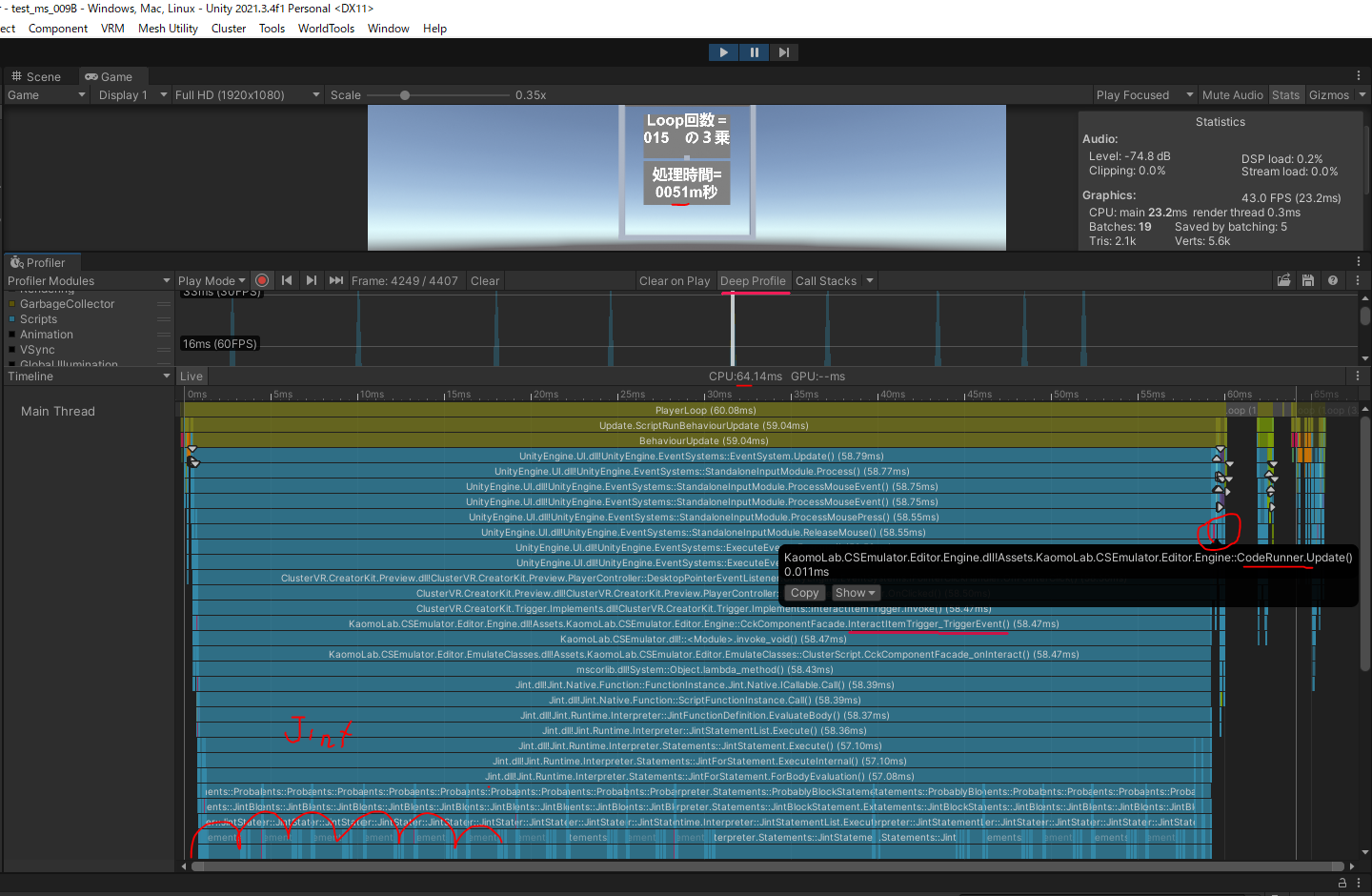
Task: Select the Update.ScriptRunBehaviourUpdate sample bar
Action: coord(704,425)
